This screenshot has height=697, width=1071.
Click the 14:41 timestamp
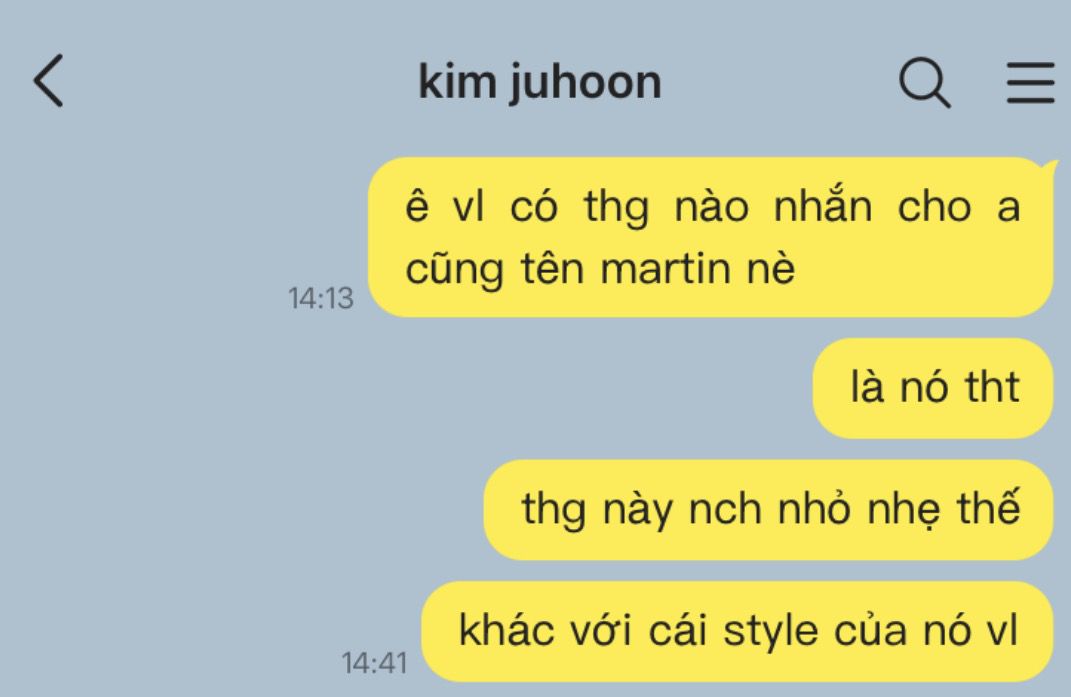(x=374, y=662)
